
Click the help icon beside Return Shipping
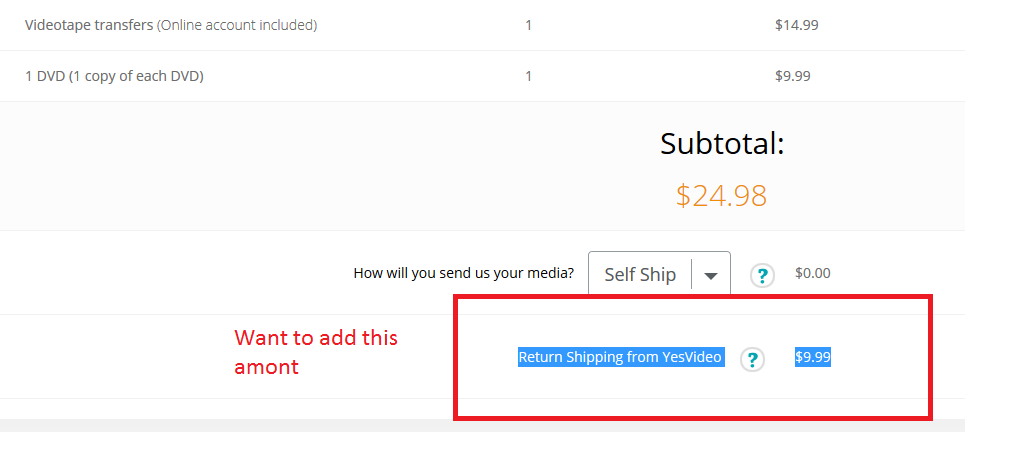point(753,359)
